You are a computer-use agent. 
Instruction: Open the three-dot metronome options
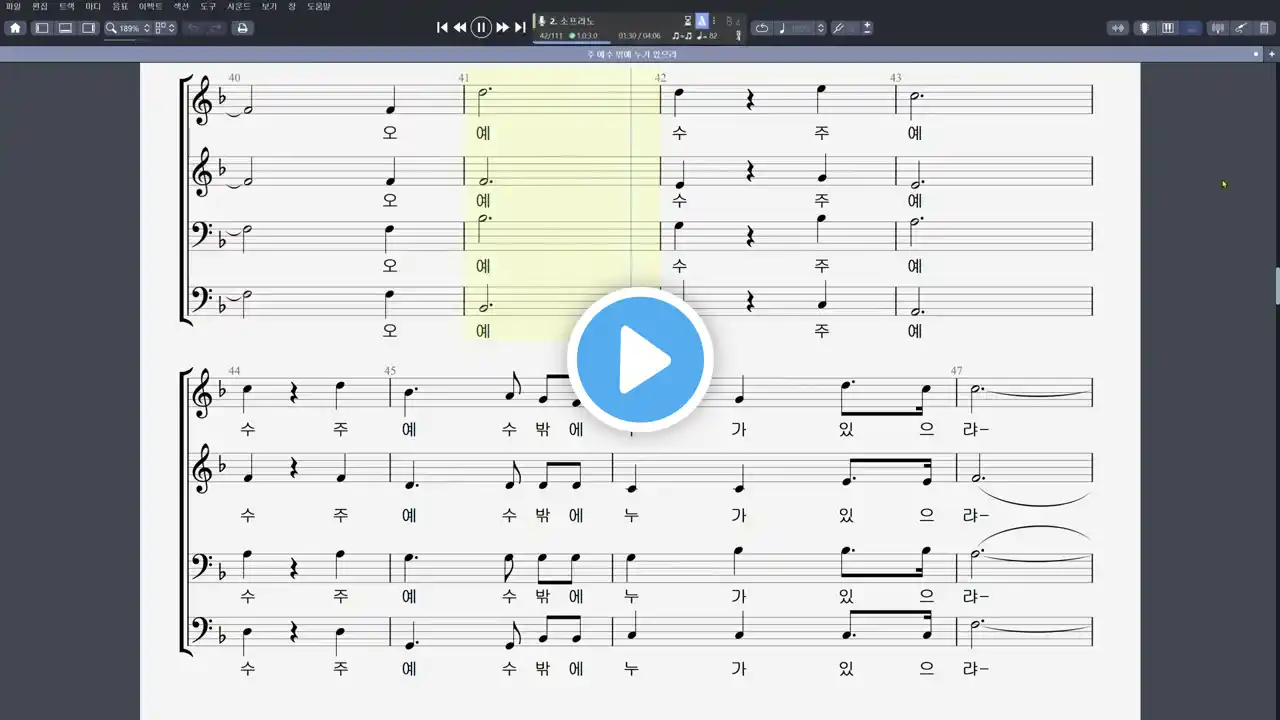click(x=714, y=21)
